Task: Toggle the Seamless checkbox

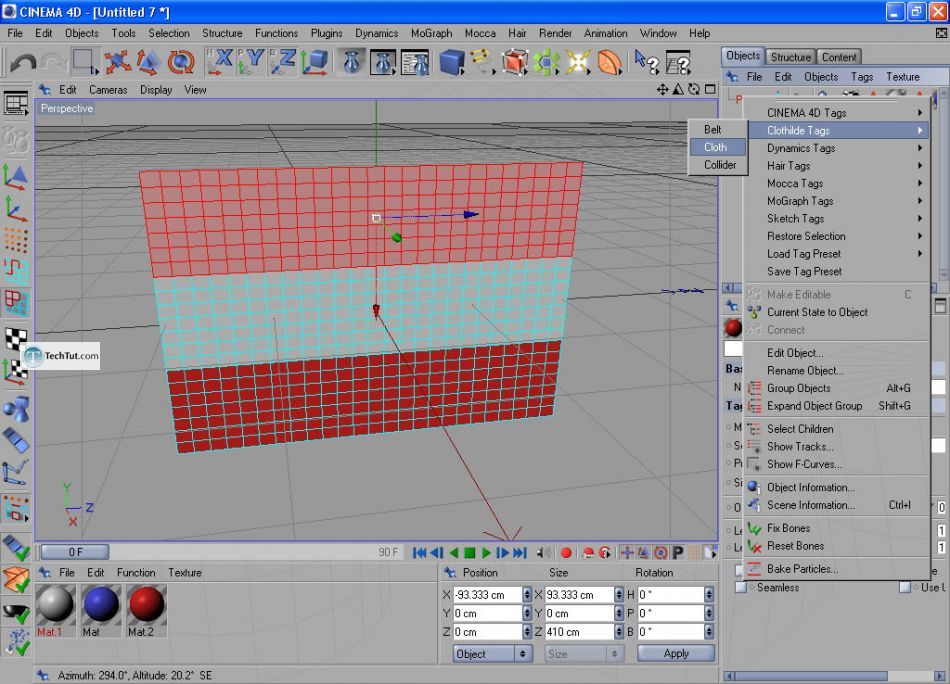Action: 740,587
